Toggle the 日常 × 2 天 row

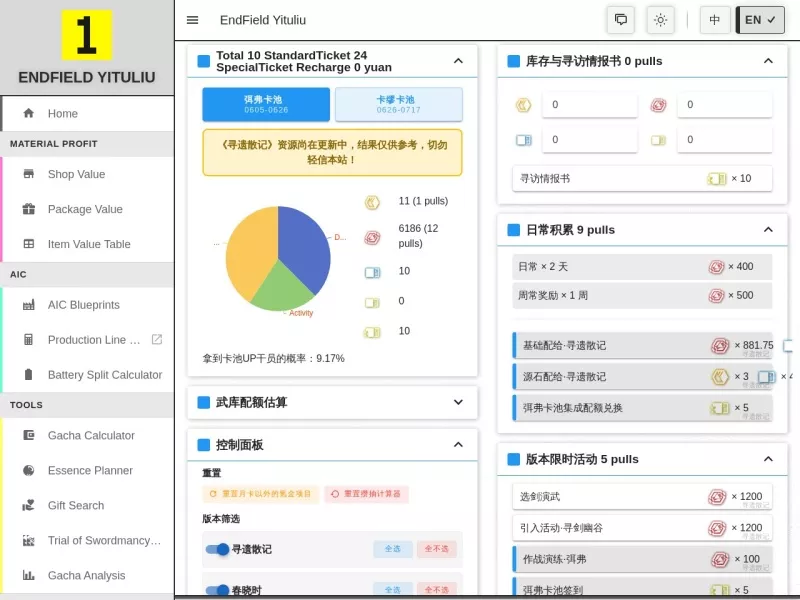coord(642,266)
